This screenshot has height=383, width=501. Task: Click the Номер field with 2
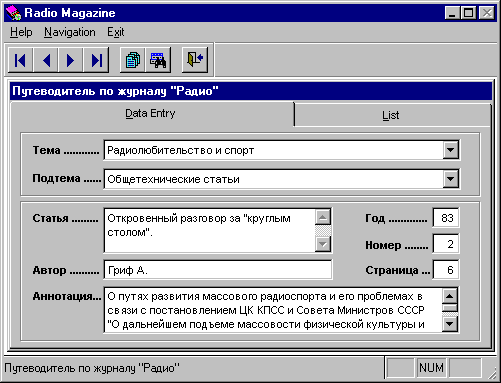pos(446,244)
